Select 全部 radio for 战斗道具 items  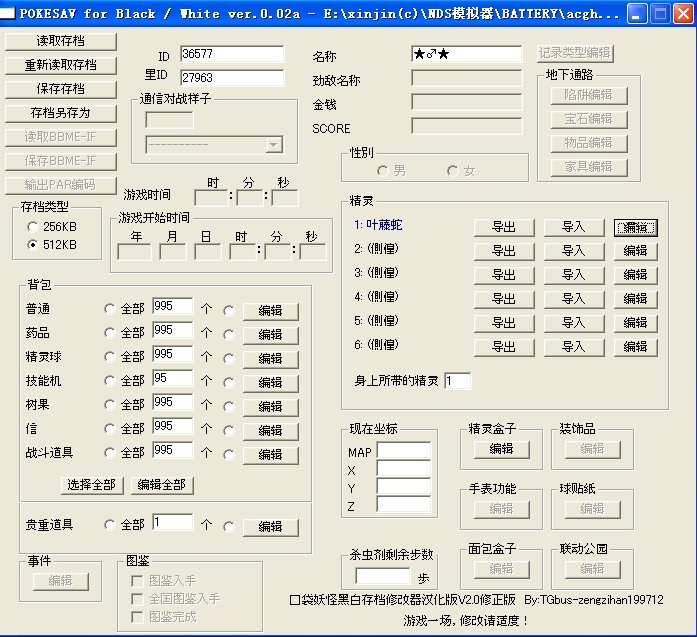tap(109, 453)
